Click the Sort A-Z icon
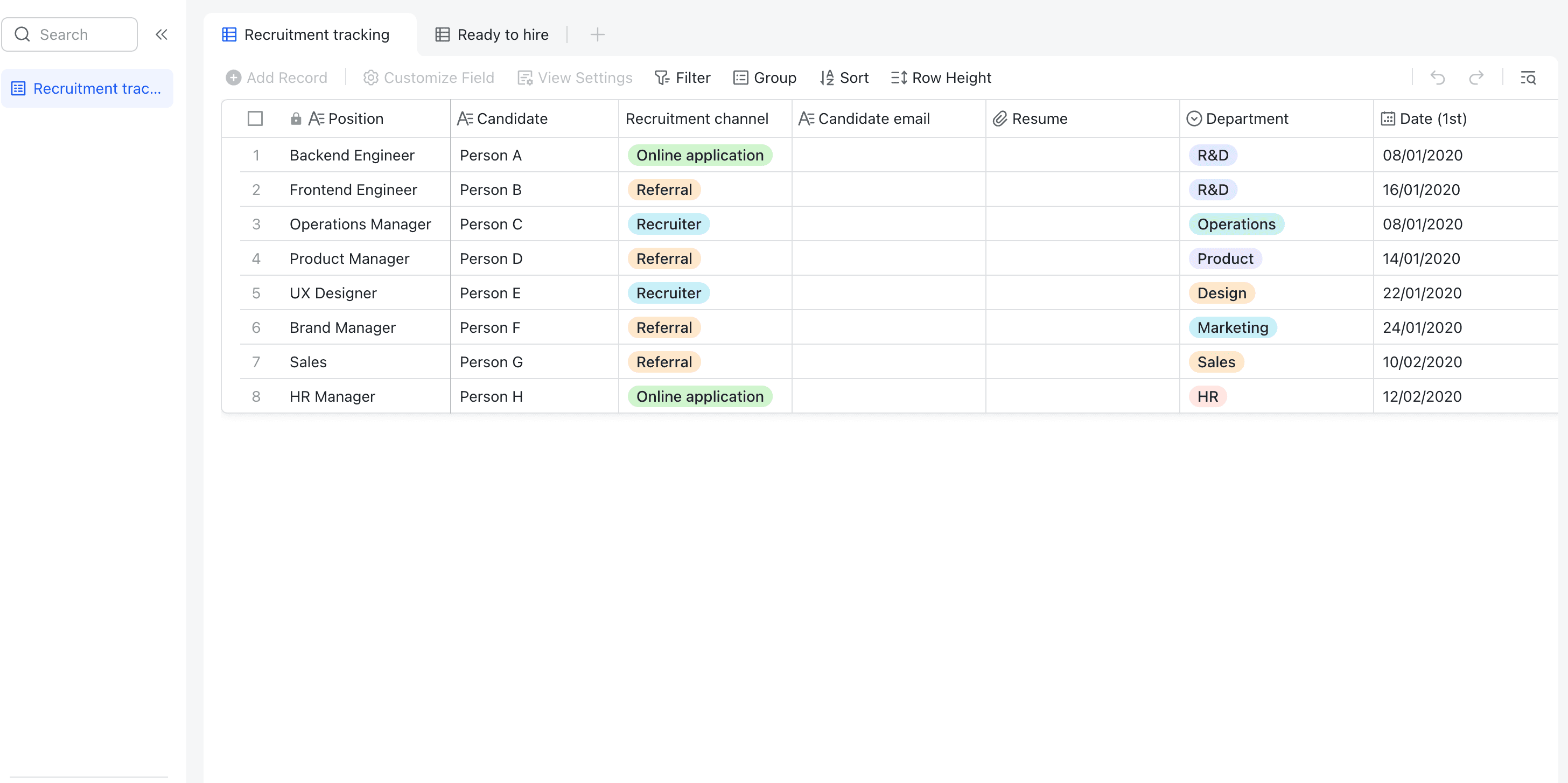1568x783 pixels. coord(826,78)
